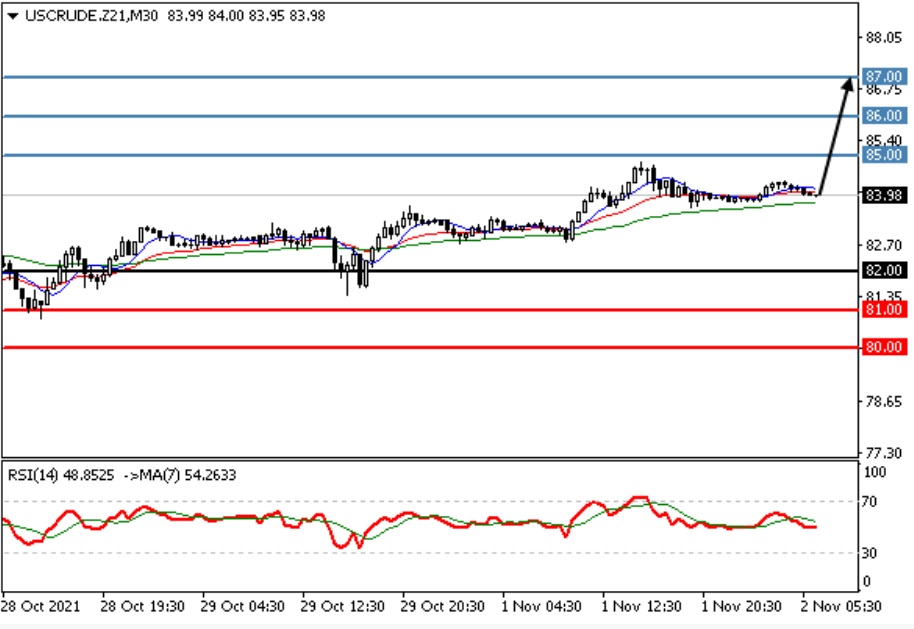Select OHLC values 83.99 84.00 83.95 83.98
This screenshot has width=914, height=629.
pyautogui.click(x=247, y=16)
